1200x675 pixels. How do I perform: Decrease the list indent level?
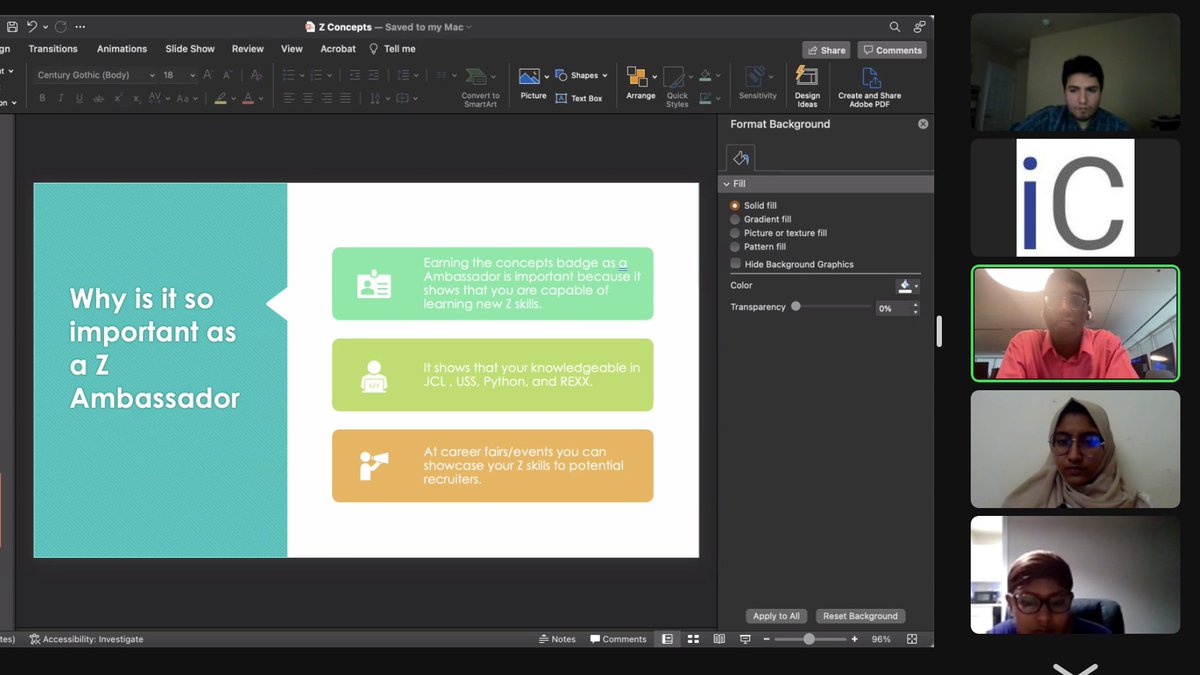pyautogui.click(x=354, y=75)
